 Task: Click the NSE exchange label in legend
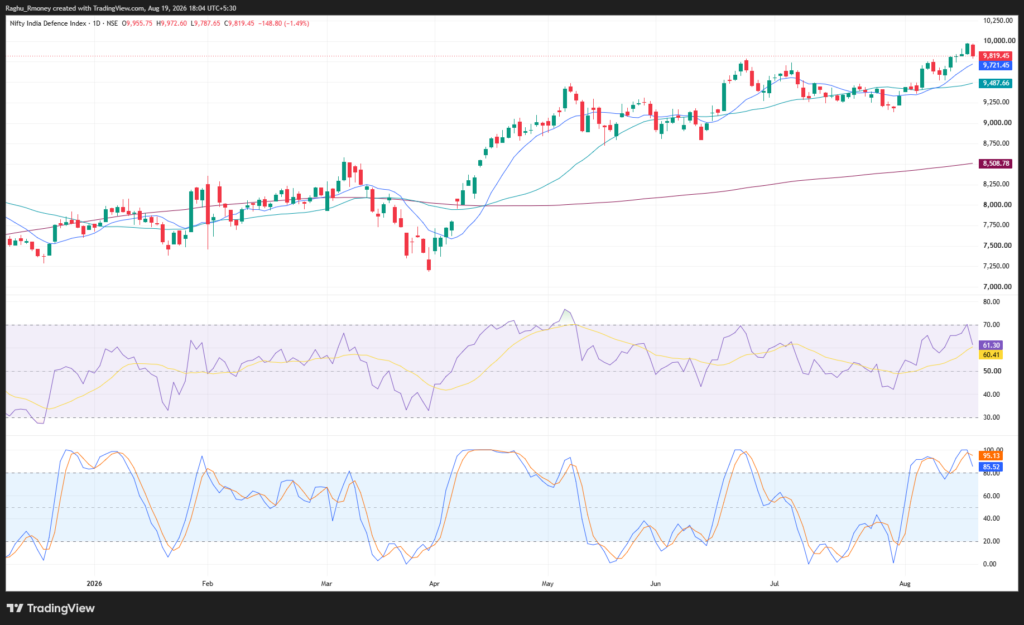click(x=112, y=24)
